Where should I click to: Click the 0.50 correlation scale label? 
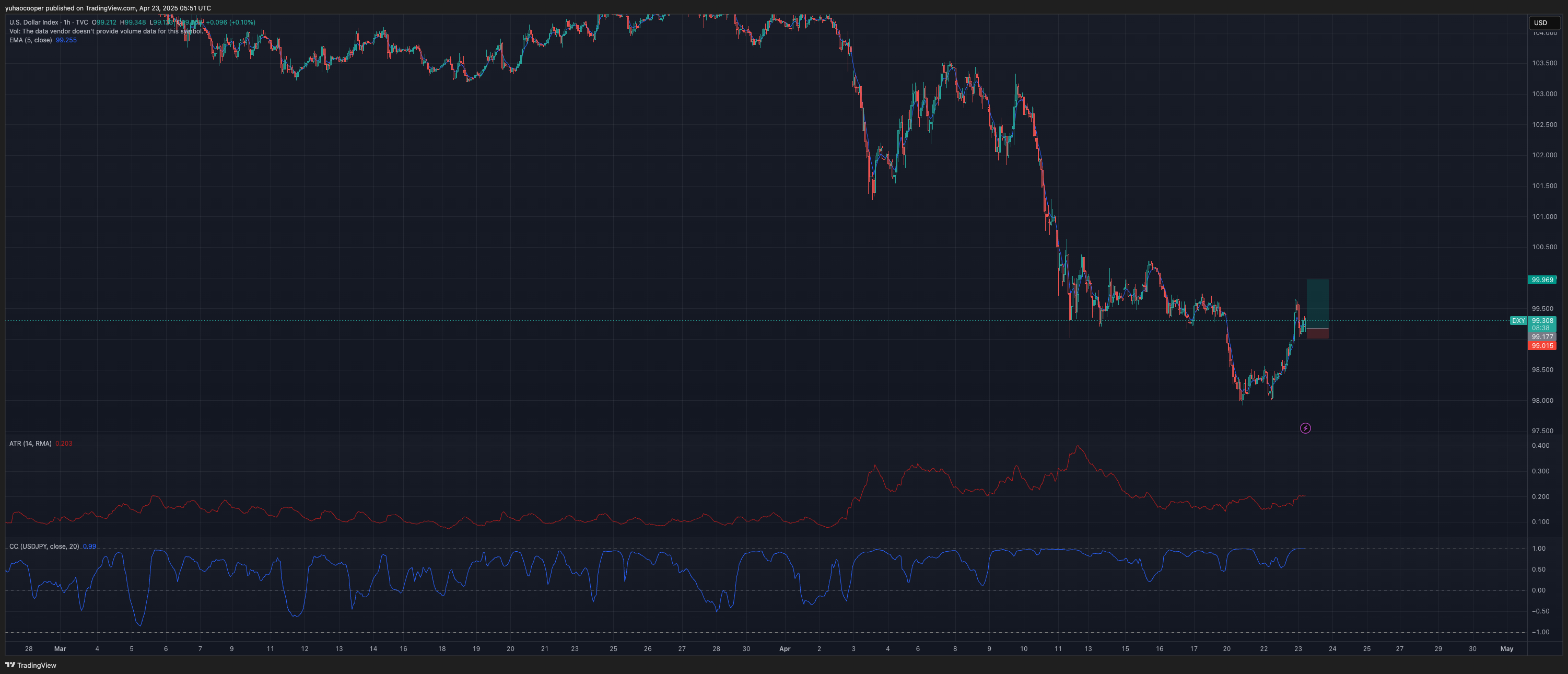pos(1539,570)
